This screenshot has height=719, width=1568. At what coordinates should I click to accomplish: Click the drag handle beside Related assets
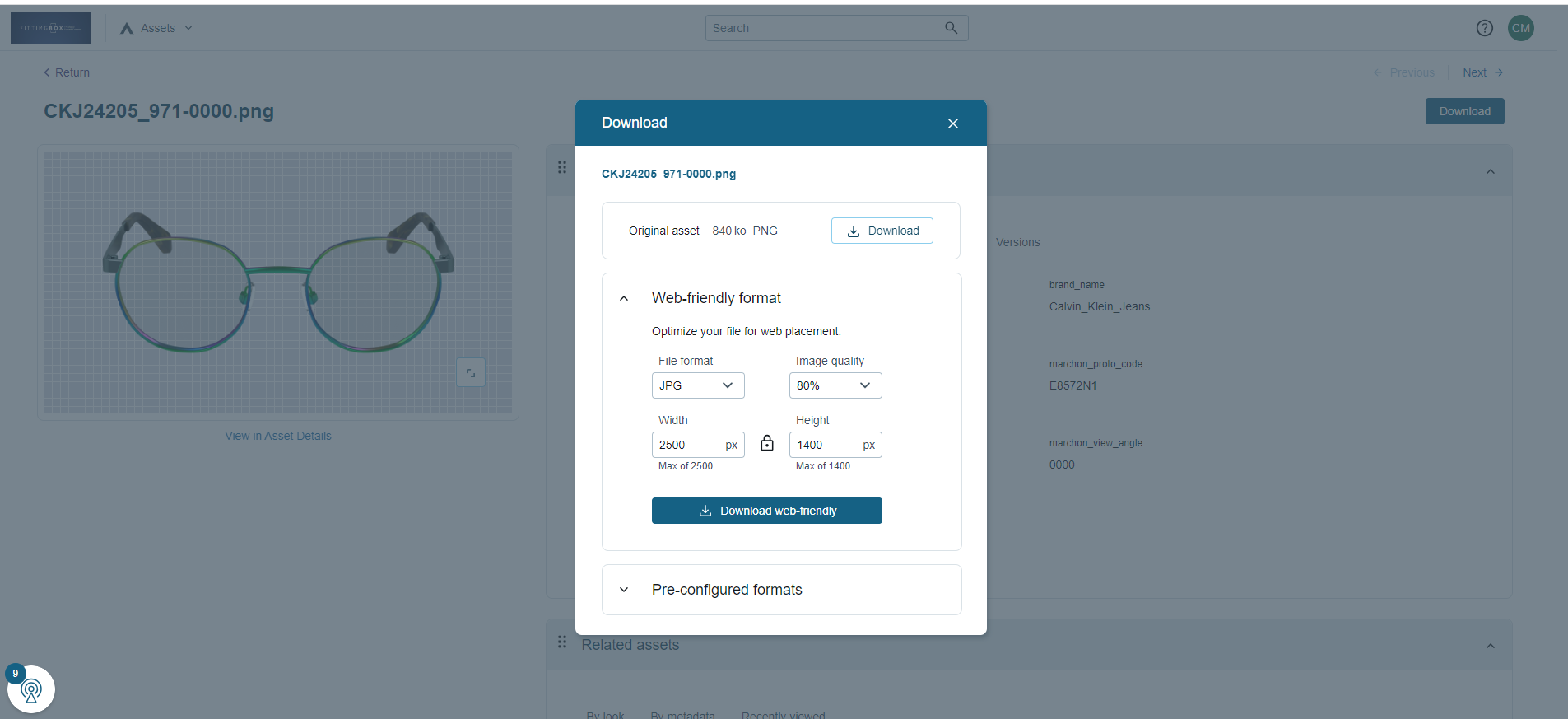click(x=562, y=642)
